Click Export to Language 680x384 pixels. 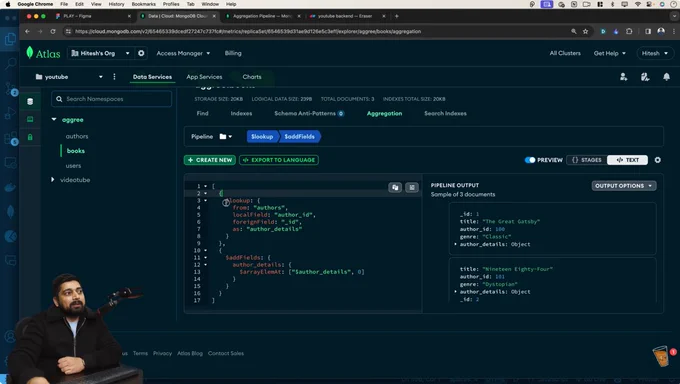(x=279, y=160)
